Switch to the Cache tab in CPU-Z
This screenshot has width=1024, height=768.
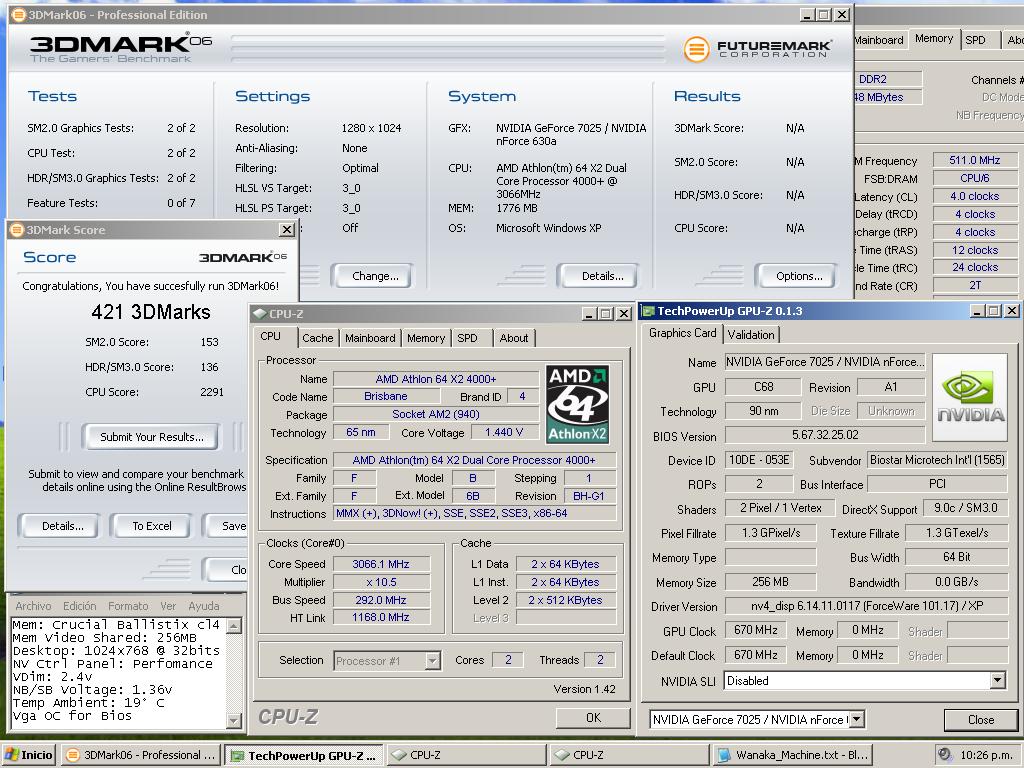[x=317, y=338]
